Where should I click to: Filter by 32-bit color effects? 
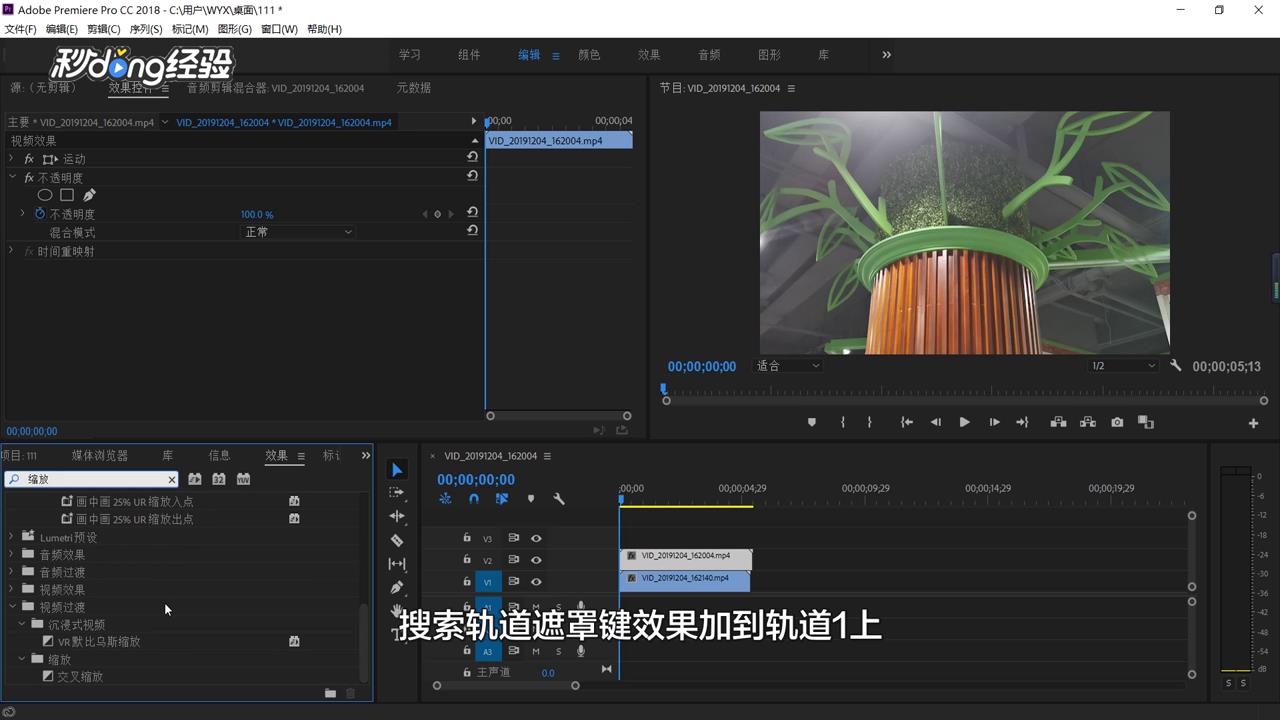click(x=219, y=479)
